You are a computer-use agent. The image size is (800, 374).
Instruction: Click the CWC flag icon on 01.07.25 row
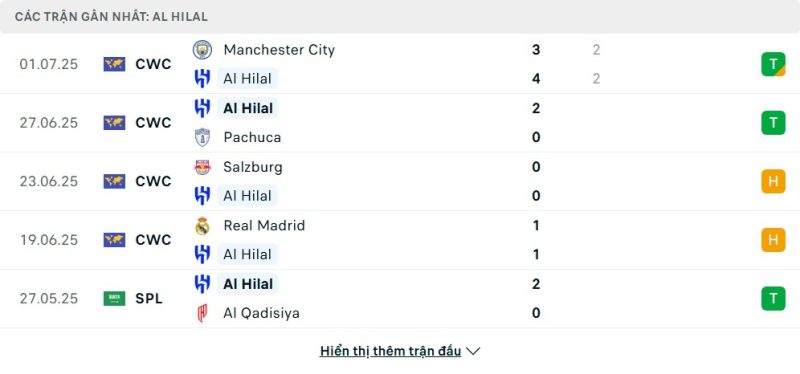[x=114, y=64]
